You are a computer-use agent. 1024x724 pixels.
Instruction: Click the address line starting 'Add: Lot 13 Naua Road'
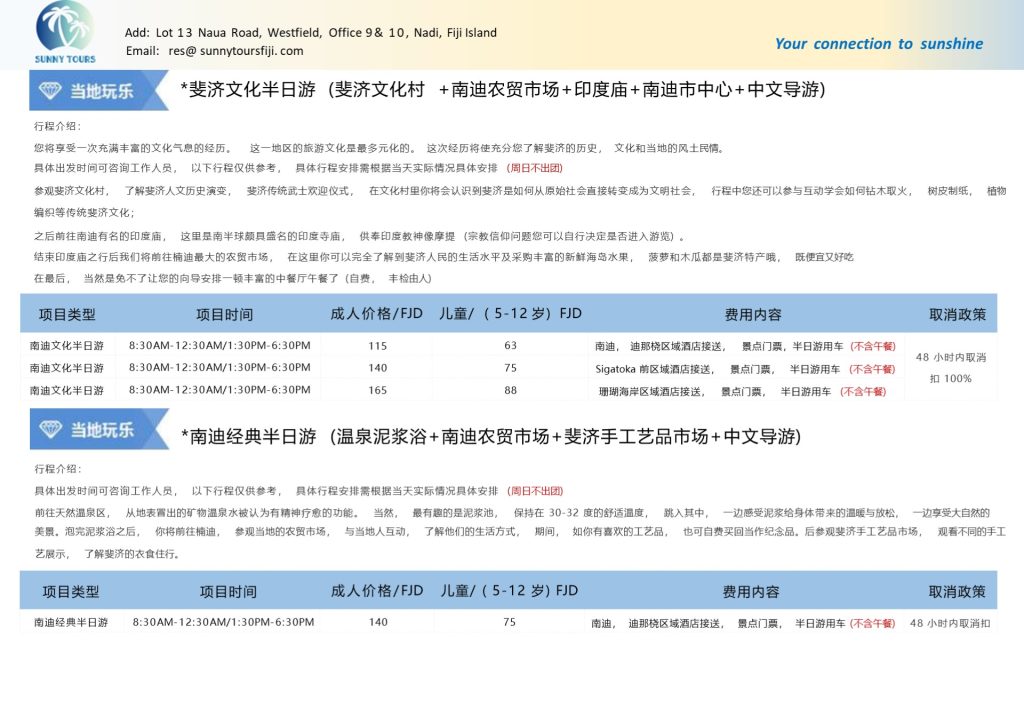(x=311, y=33)
